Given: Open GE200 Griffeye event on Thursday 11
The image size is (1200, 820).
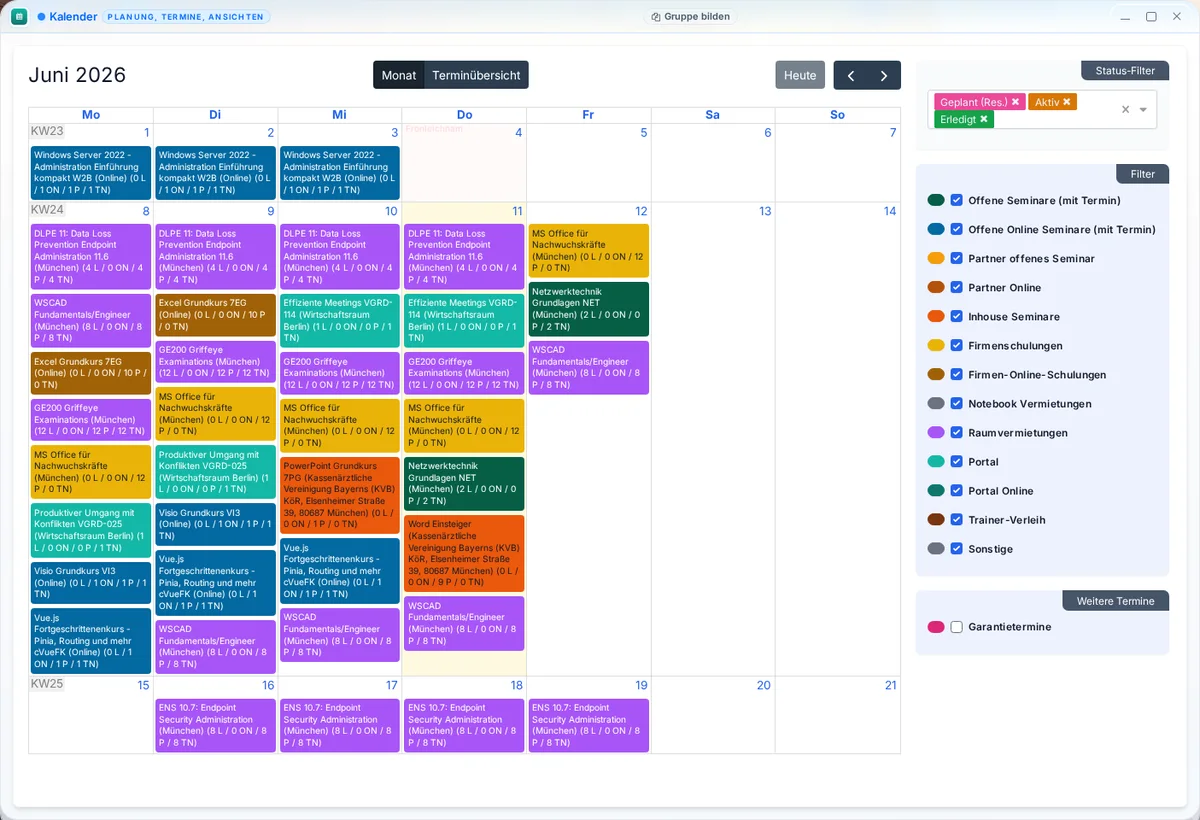Looking at the screenshot, I should pyautogui.click(x=464, y=373).
